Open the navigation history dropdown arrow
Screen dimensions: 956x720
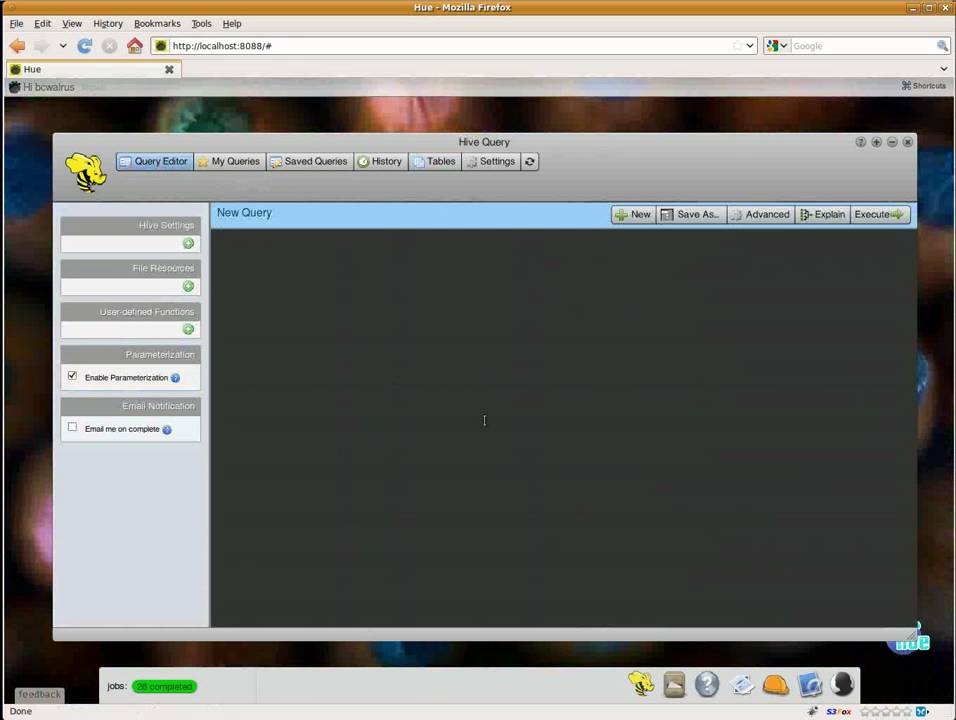tap(63, 46)
